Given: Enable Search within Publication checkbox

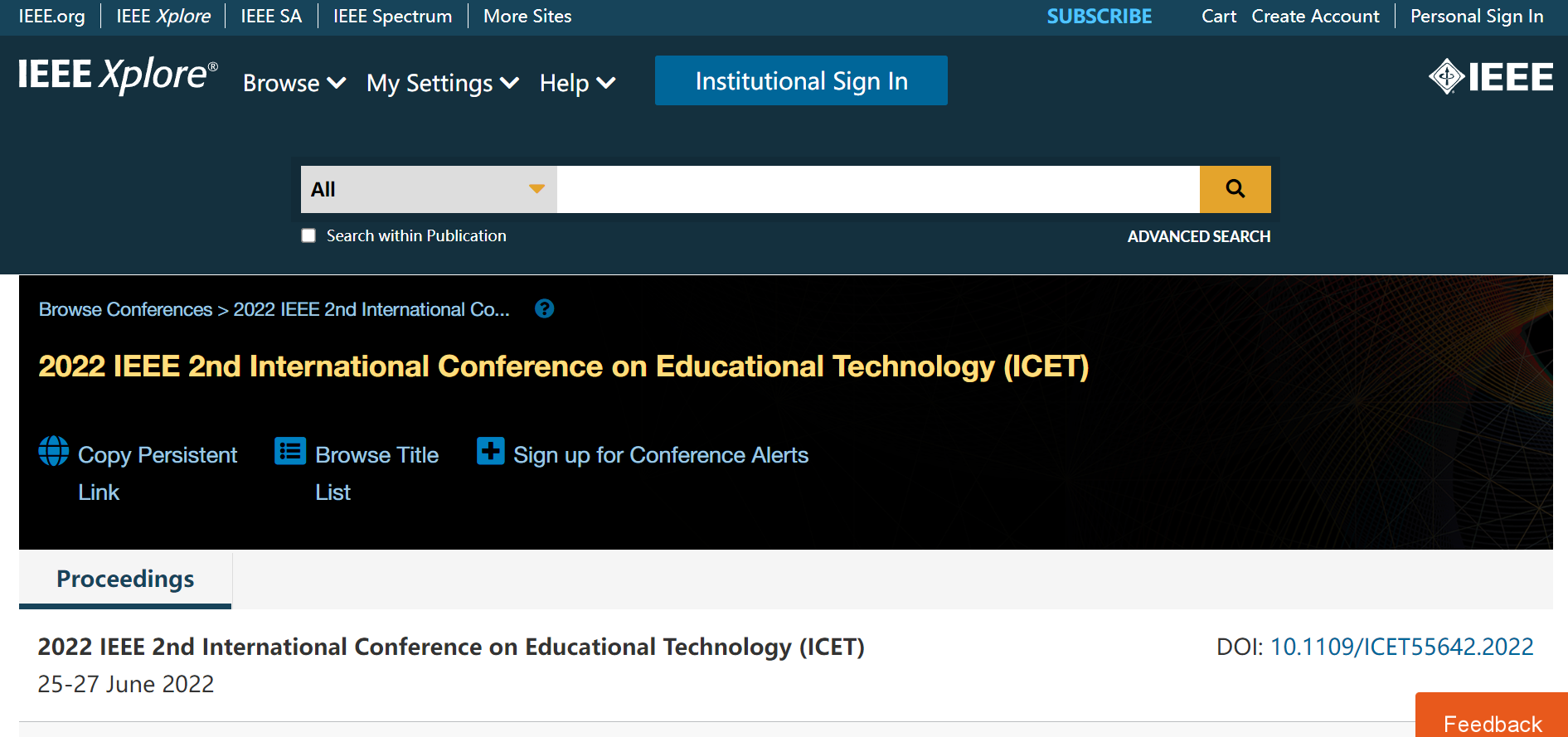Looking at the screenshot, I should (x=308, y=235).
